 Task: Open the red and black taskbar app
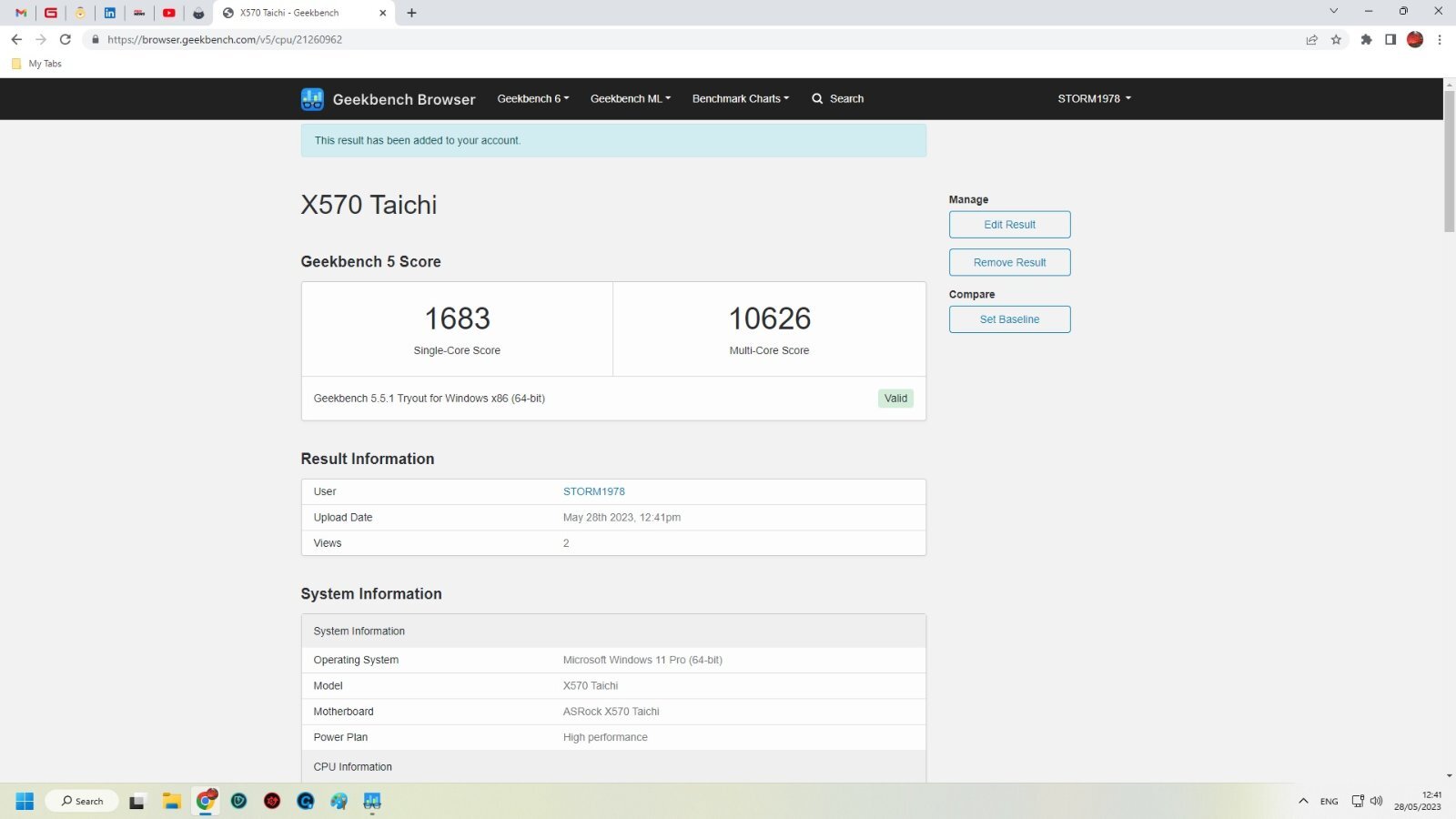(272, 801)
